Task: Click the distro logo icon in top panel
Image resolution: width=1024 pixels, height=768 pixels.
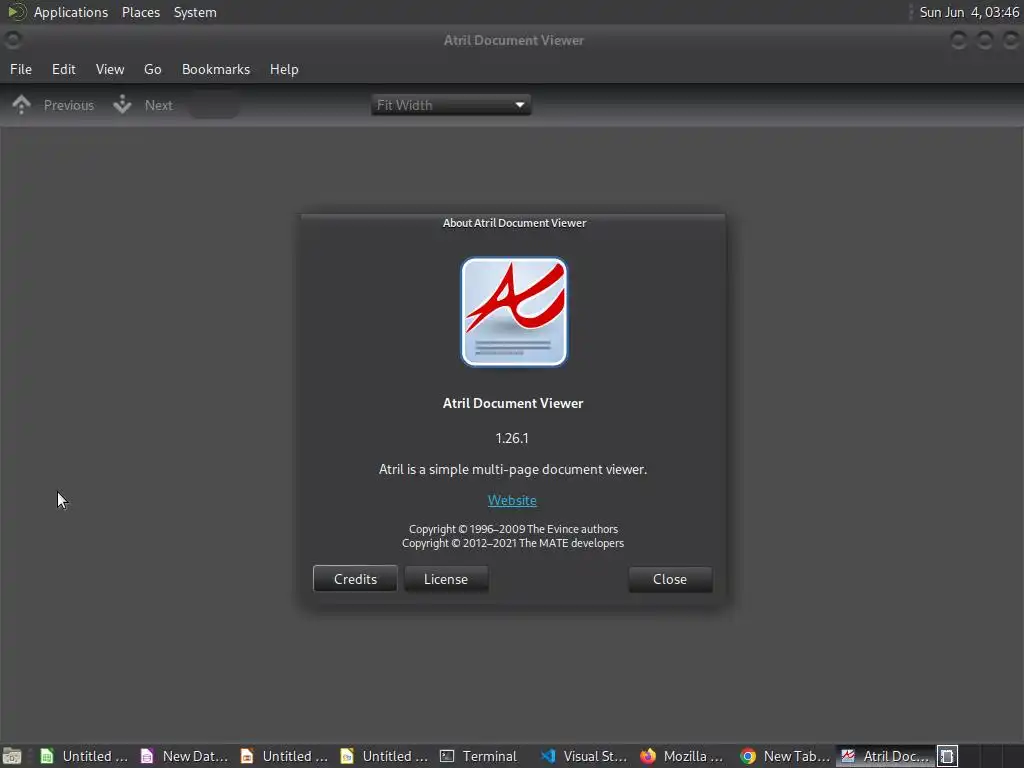Action: click(16, 12)
